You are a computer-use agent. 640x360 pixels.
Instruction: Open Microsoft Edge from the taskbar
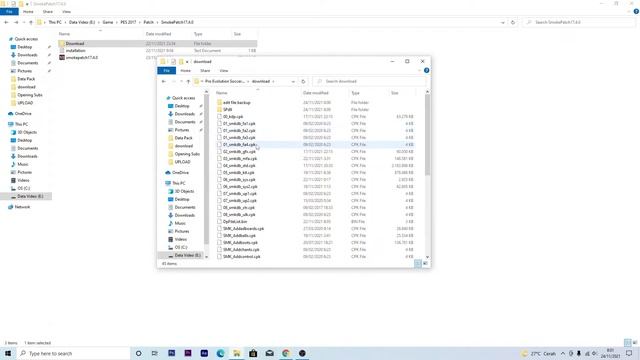220,353
